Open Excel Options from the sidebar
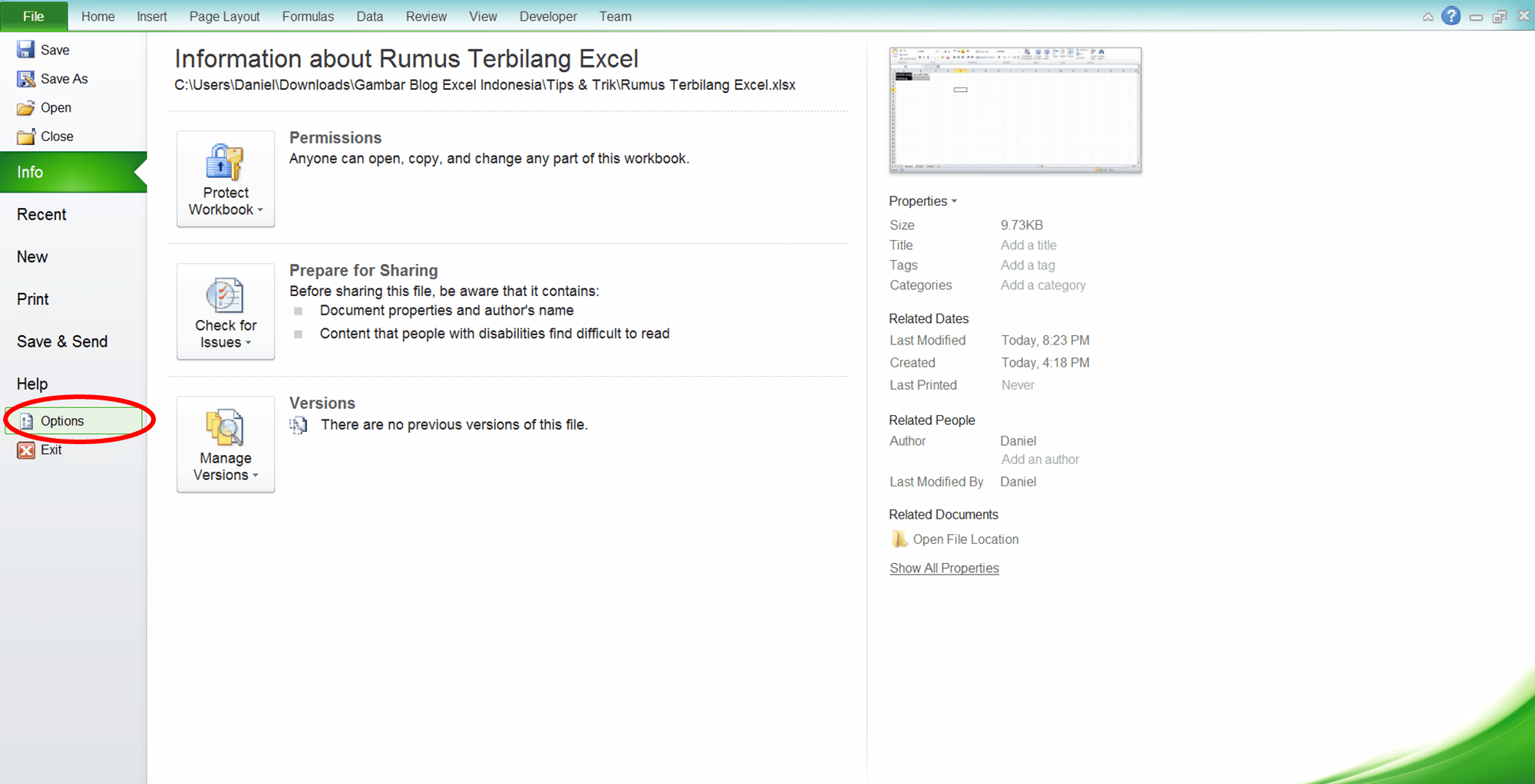This screenshot has height=784, width=1535. 74,421
